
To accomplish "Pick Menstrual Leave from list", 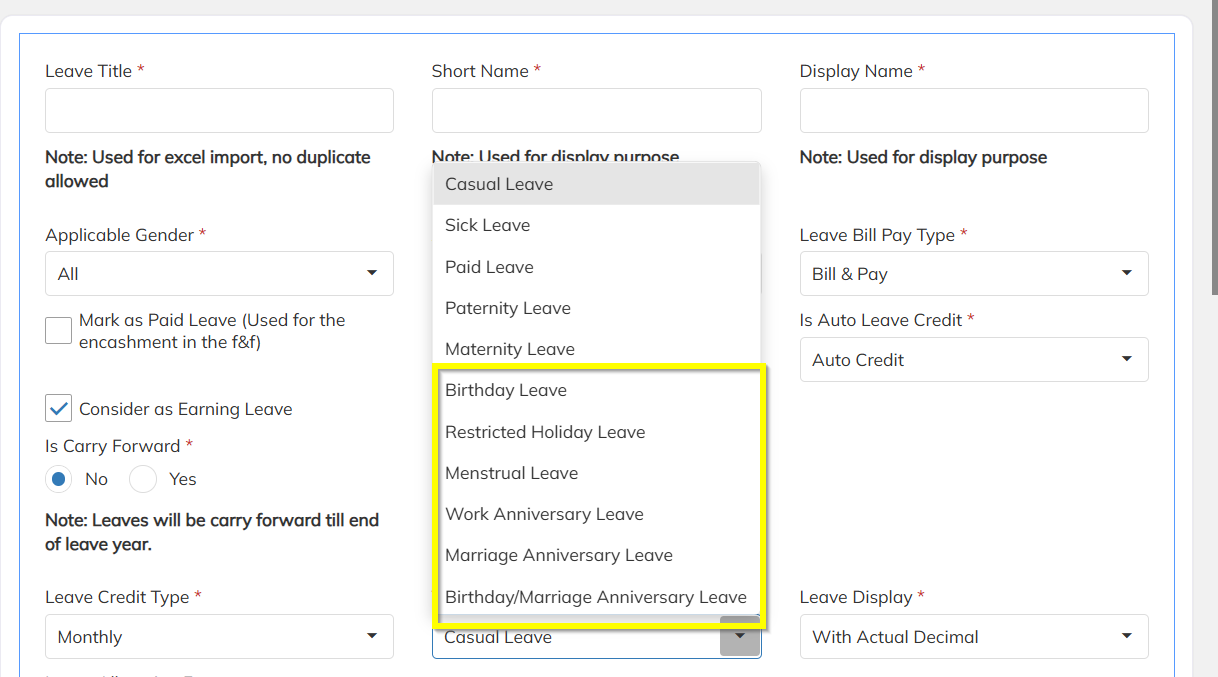I will pyautogui.click(x=512, y=473).
